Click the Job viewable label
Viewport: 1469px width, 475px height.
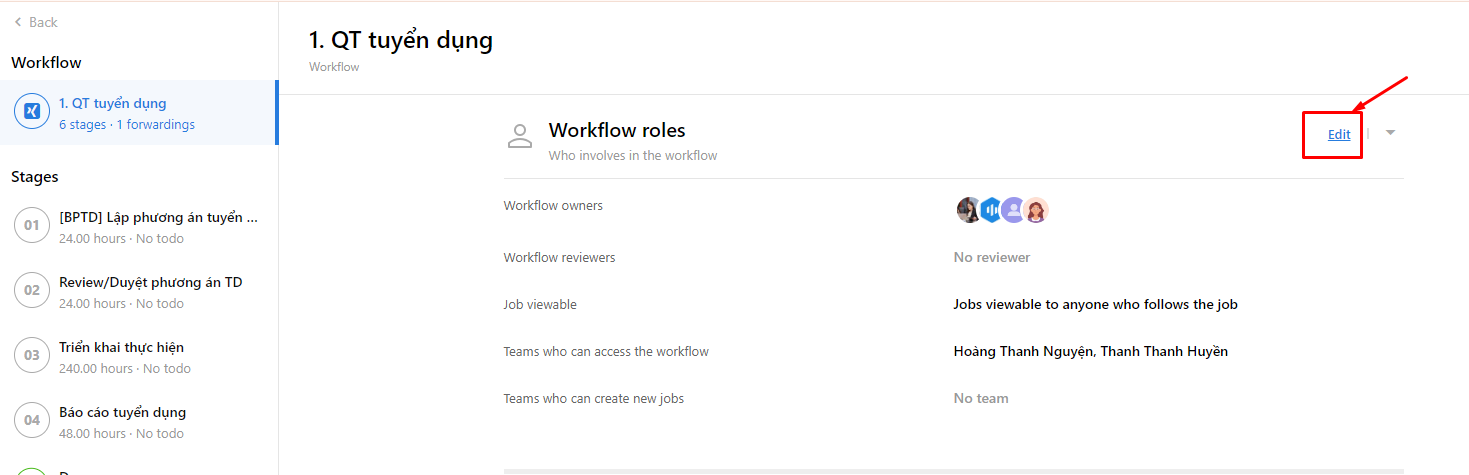[x=540, y=305]
